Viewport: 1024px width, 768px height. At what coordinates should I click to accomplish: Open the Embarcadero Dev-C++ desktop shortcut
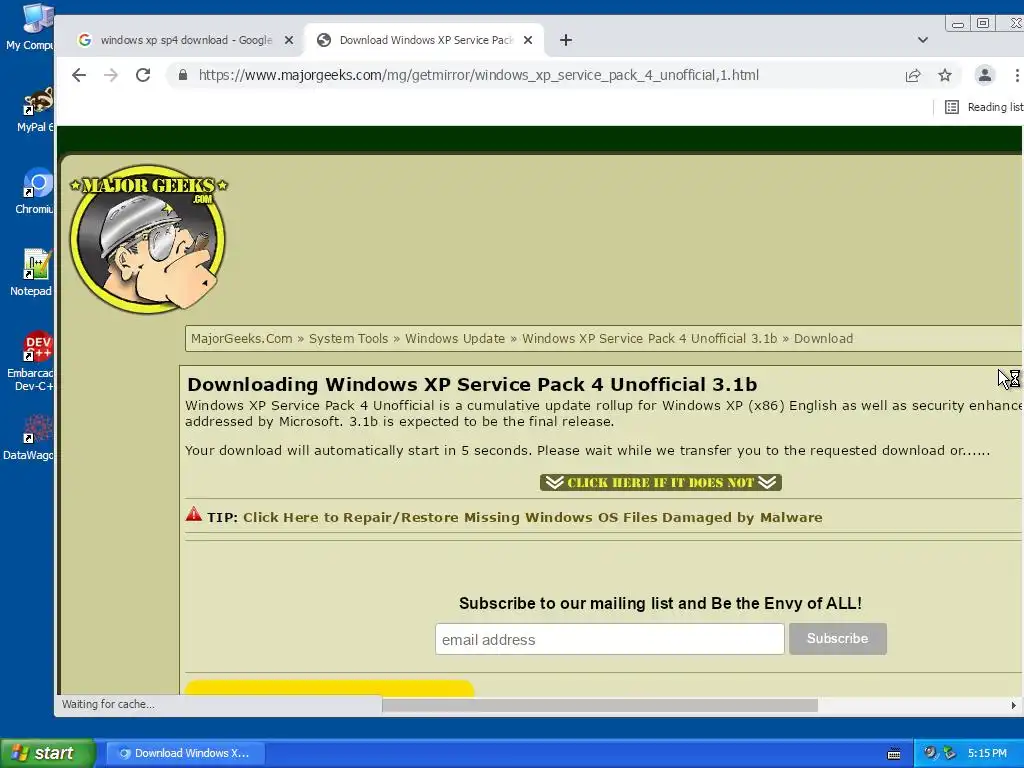click(30, 361)
